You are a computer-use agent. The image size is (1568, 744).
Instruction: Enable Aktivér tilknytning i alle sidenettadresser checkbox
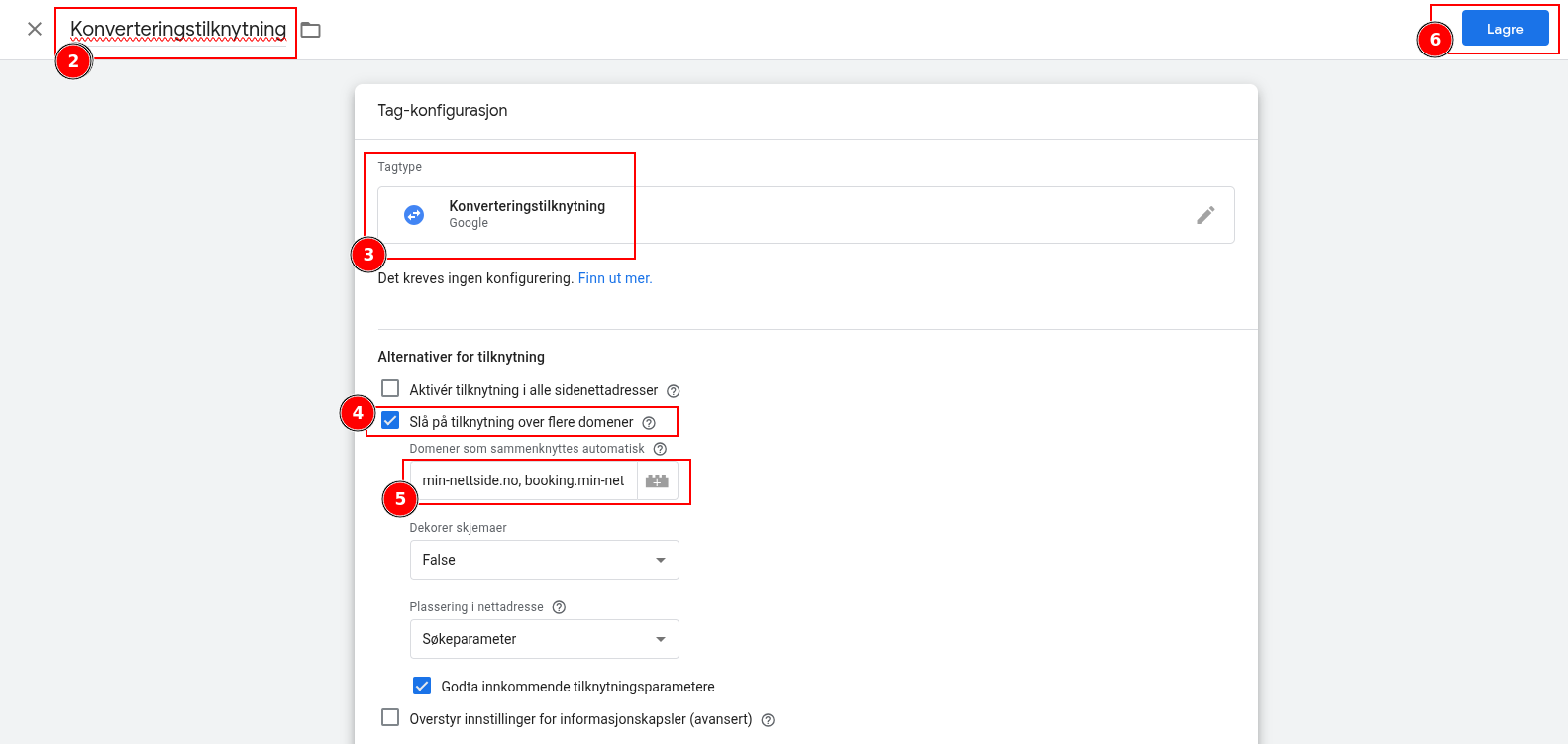(390, 389)
